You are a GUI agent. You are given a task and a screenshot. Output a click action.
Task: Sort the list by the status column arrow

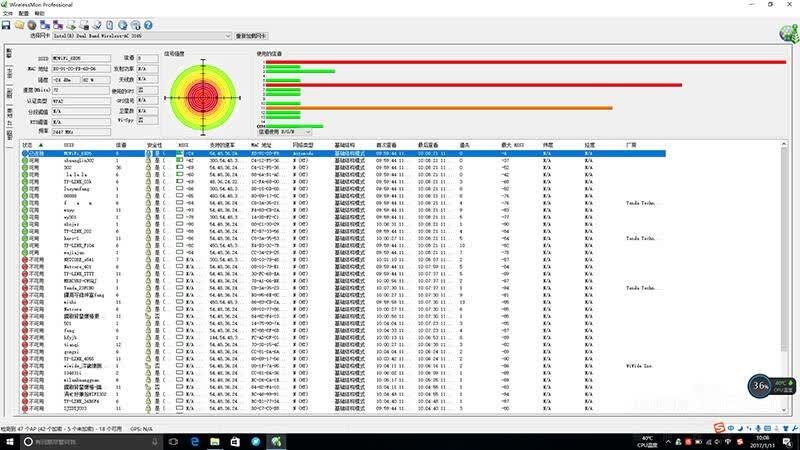coord(41,145)
